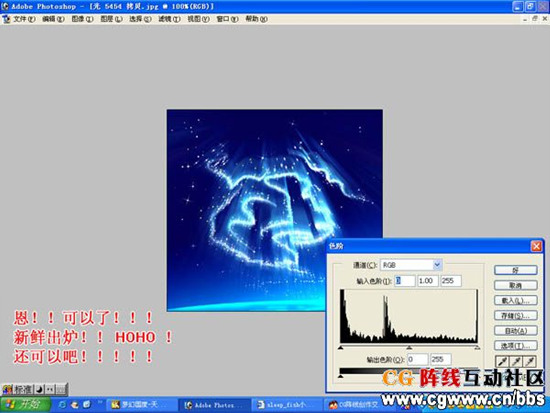Select the white point eyedropper
Viewport: 550px width, 413px height.
coord(530,361)
